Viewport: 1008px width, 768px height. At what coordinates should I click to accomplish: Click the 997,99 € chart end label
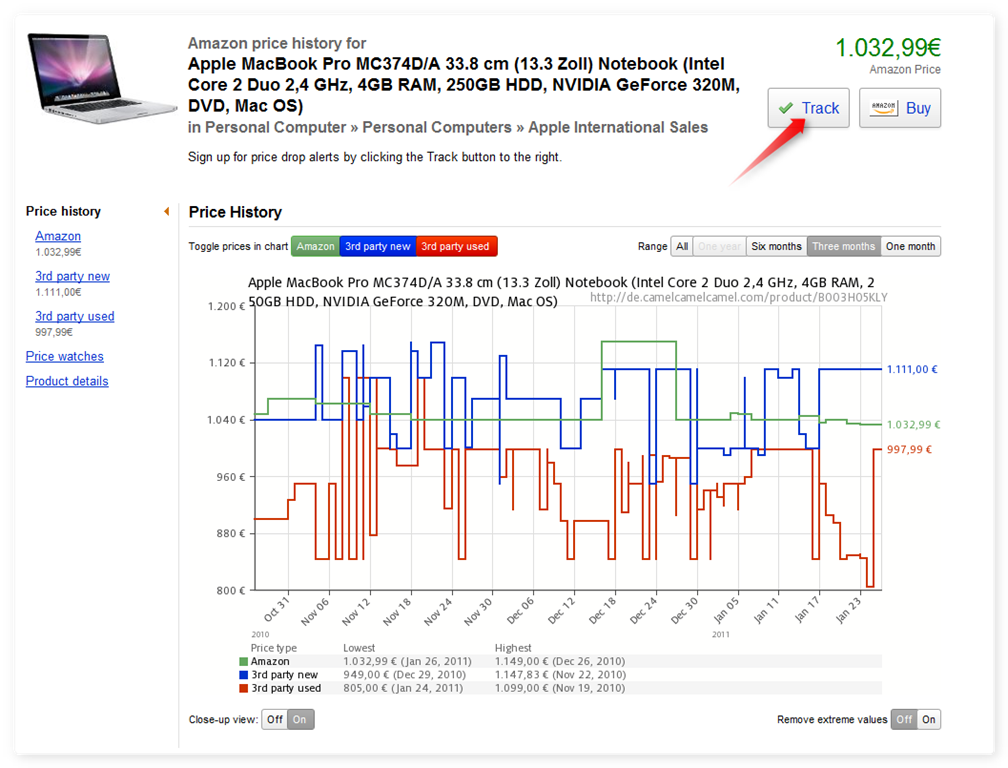click(909, 449)
